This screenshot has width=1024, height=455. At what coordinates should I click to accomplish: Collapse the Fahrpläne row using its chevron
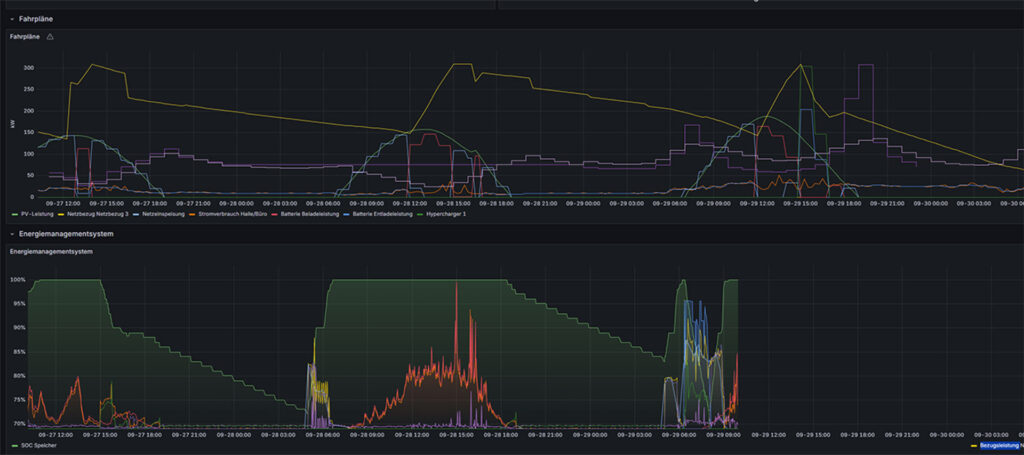point(11,19)
